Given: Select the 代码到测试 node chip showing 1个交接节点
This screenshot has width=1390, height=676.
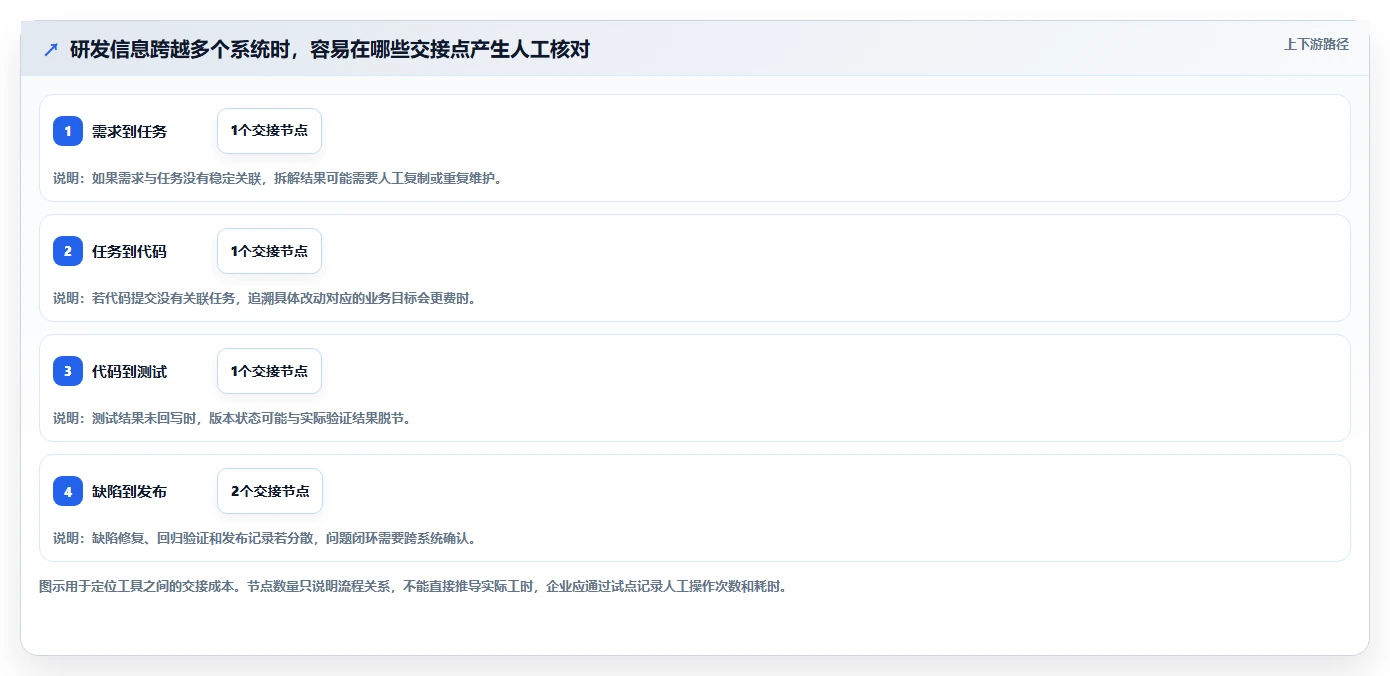Looking at the screenshot, I should click(269, 371).
